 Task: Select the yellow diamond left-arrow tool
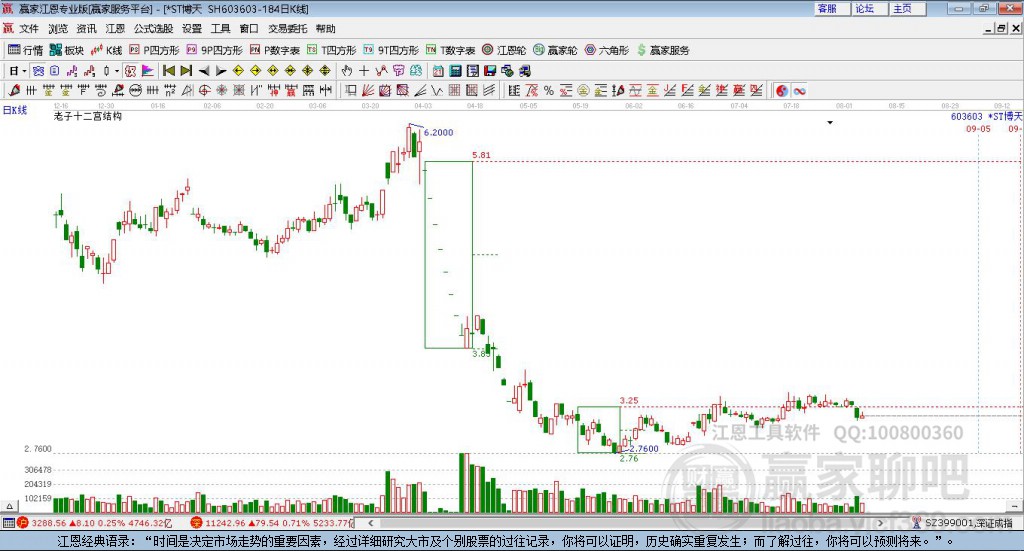coord(238,71)
